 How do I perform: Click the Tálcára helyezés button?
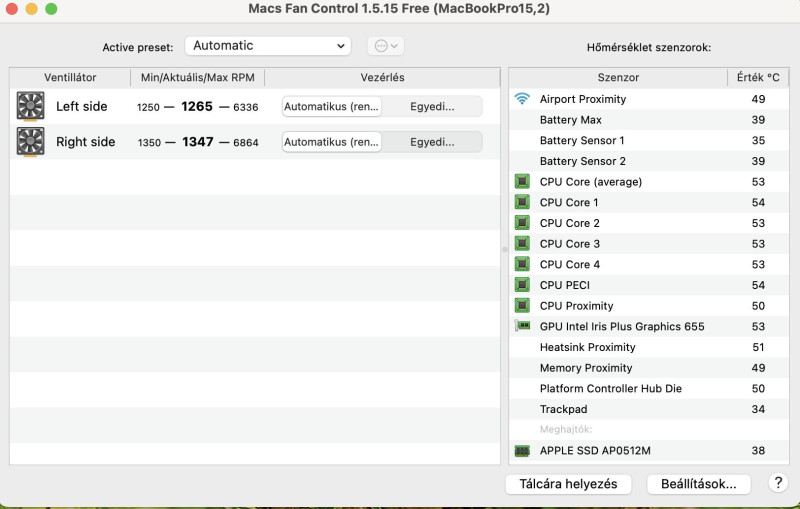[568, 484]
